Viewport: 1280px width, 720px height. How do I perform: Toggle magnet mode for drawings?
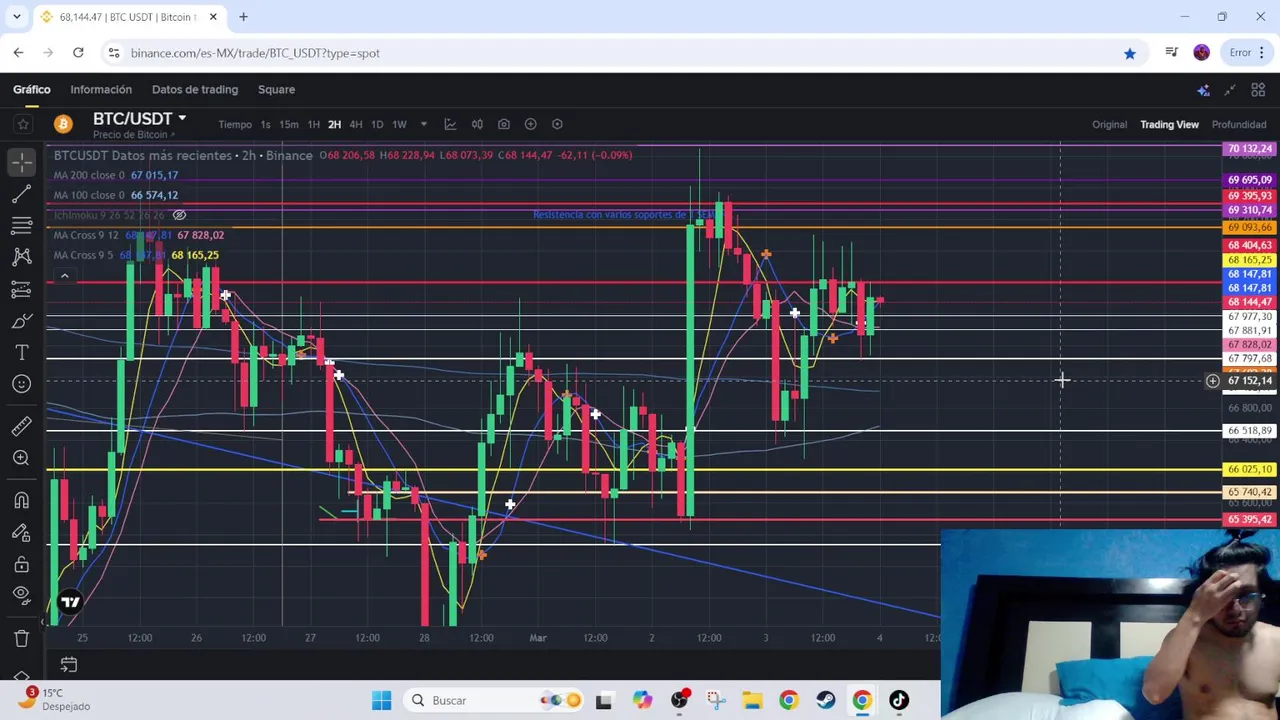pyautogui.click(x=22, y=500)
